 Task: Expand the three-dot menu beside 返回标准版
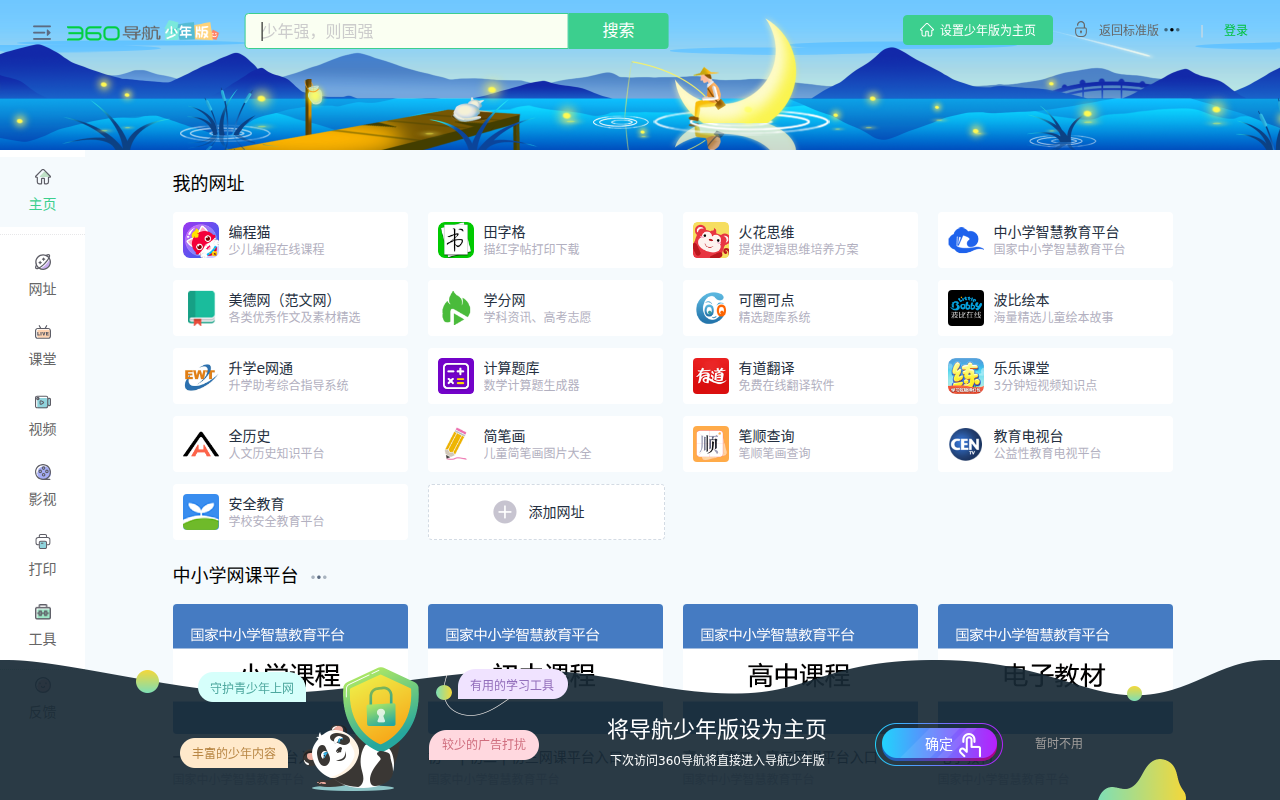click(x=1172, y=30)
